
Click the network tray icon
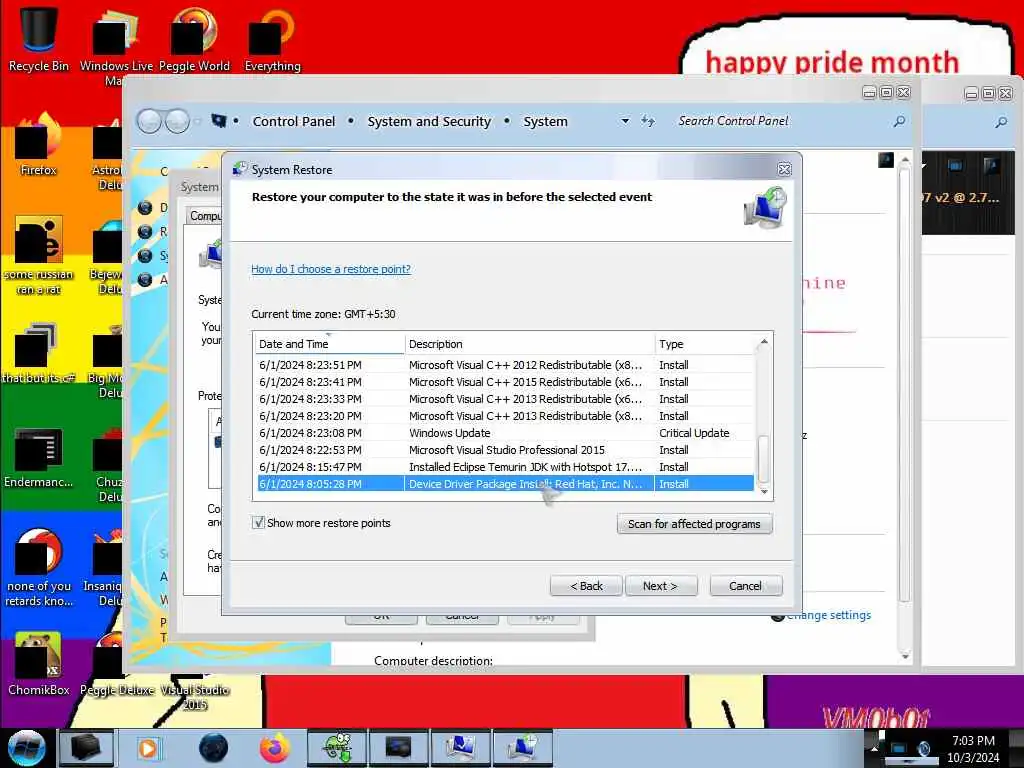pos(899,749)
